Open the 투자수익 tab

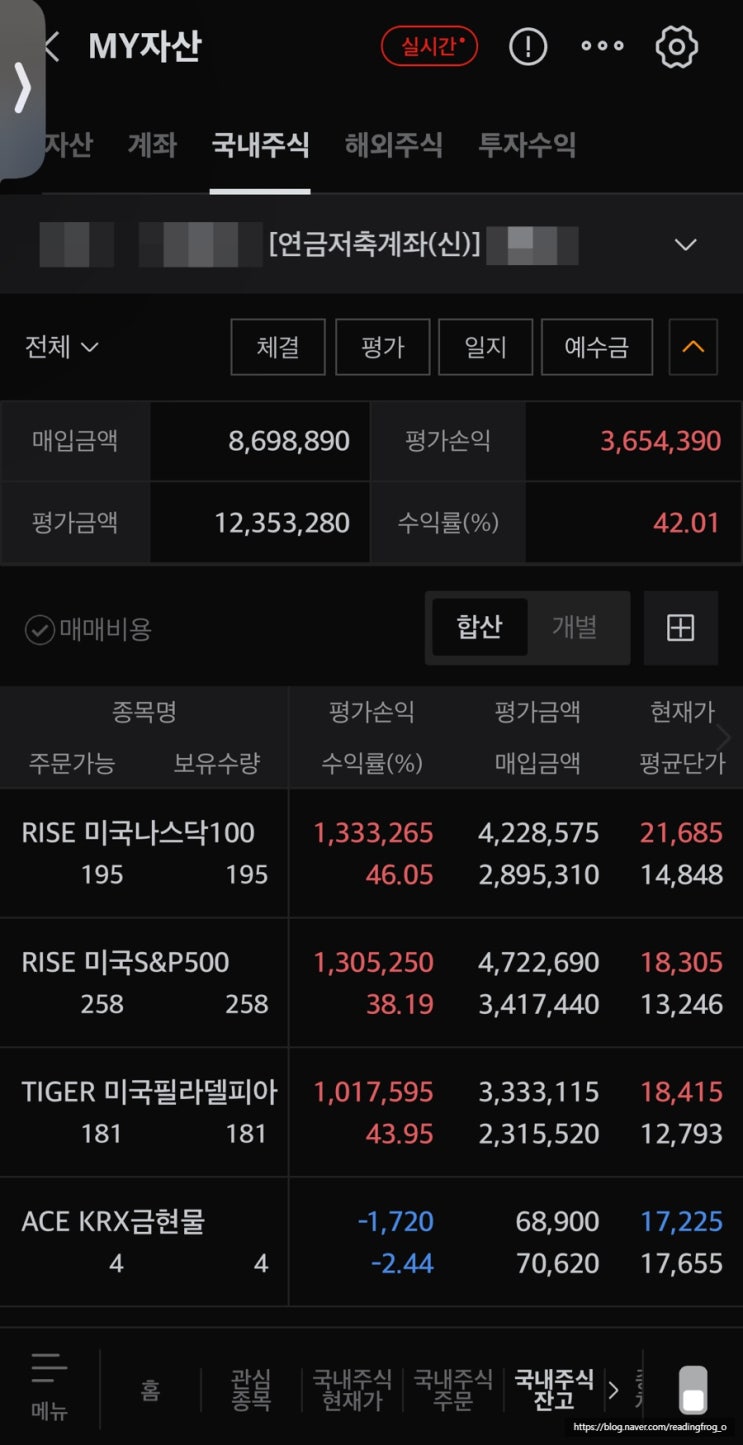point(527,145)
